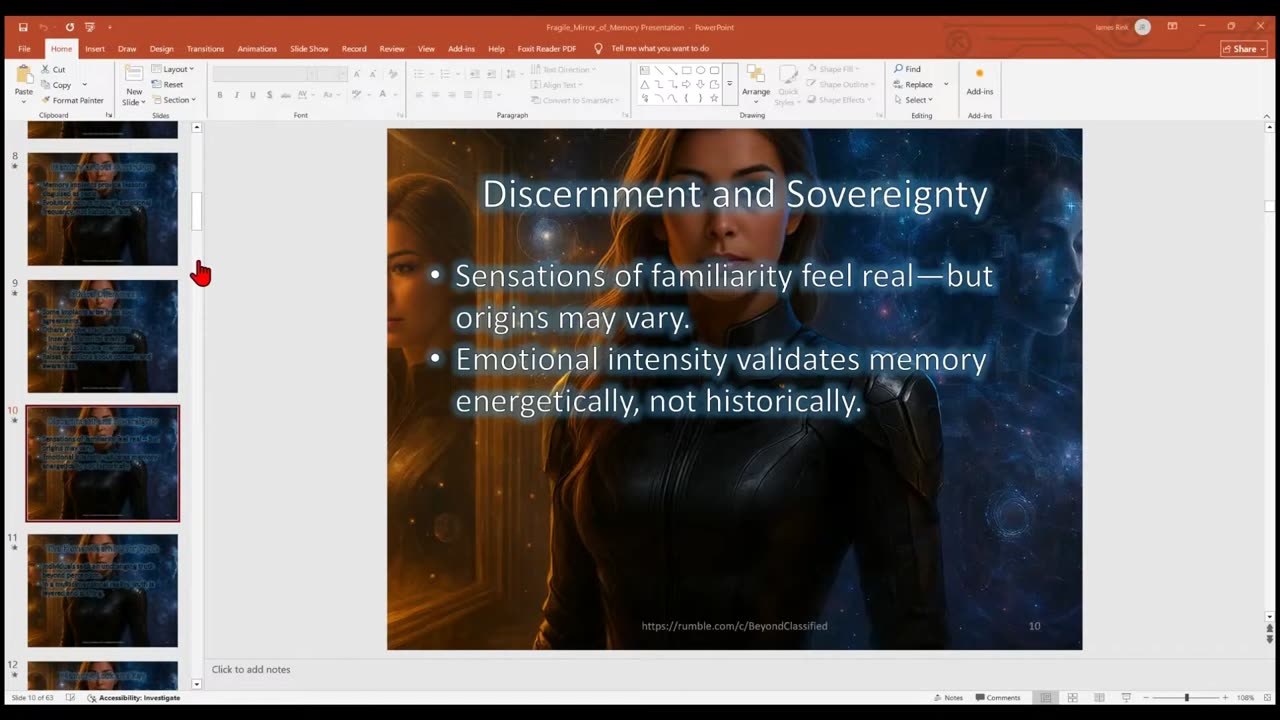Activate Format Painter

pyautogui.click(x=72, y=100)
